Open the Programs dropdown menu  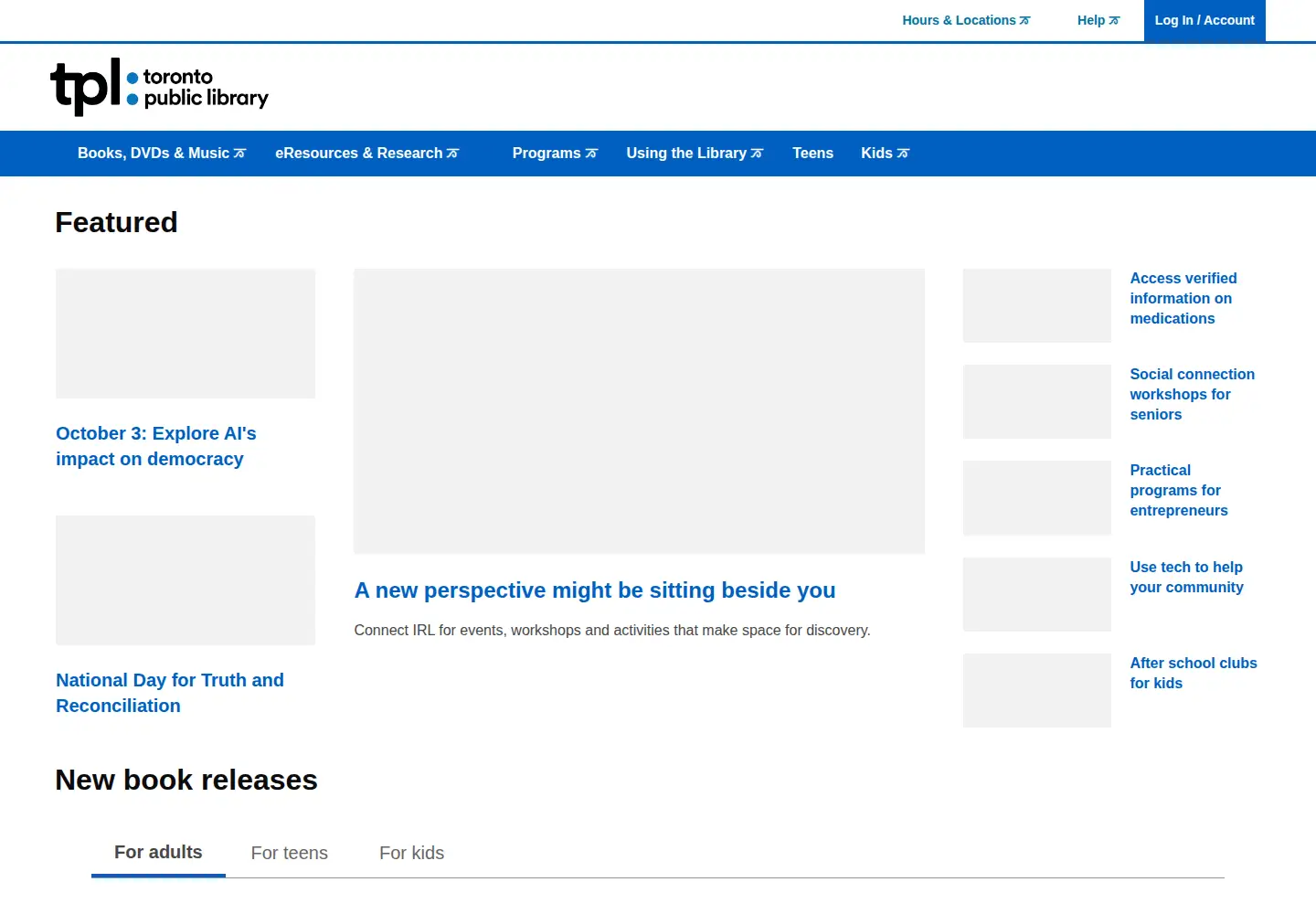pyautogui.click(x=555, y=154)
